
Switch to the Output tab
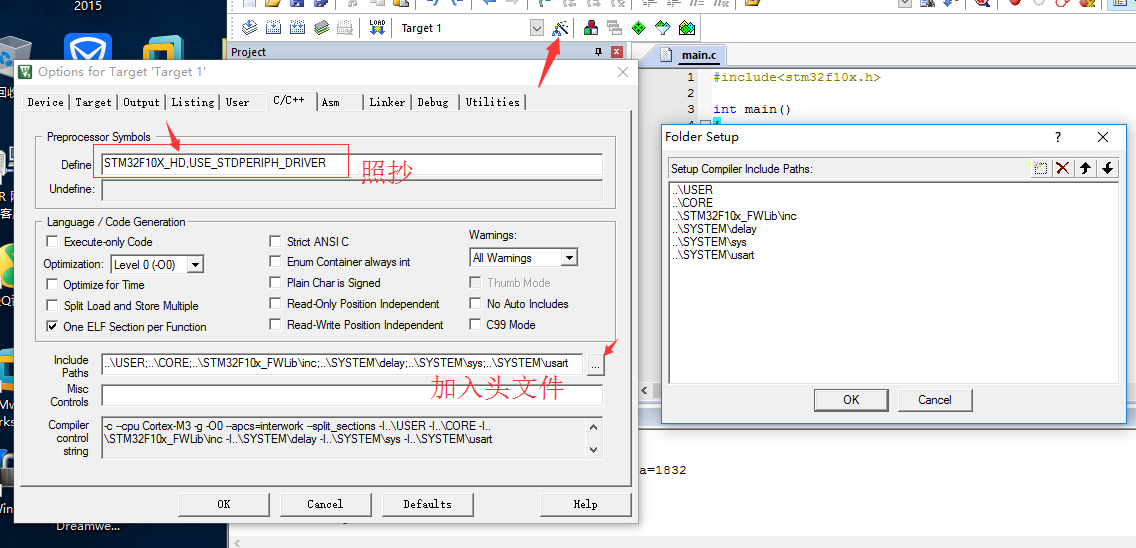pos(141,102)
